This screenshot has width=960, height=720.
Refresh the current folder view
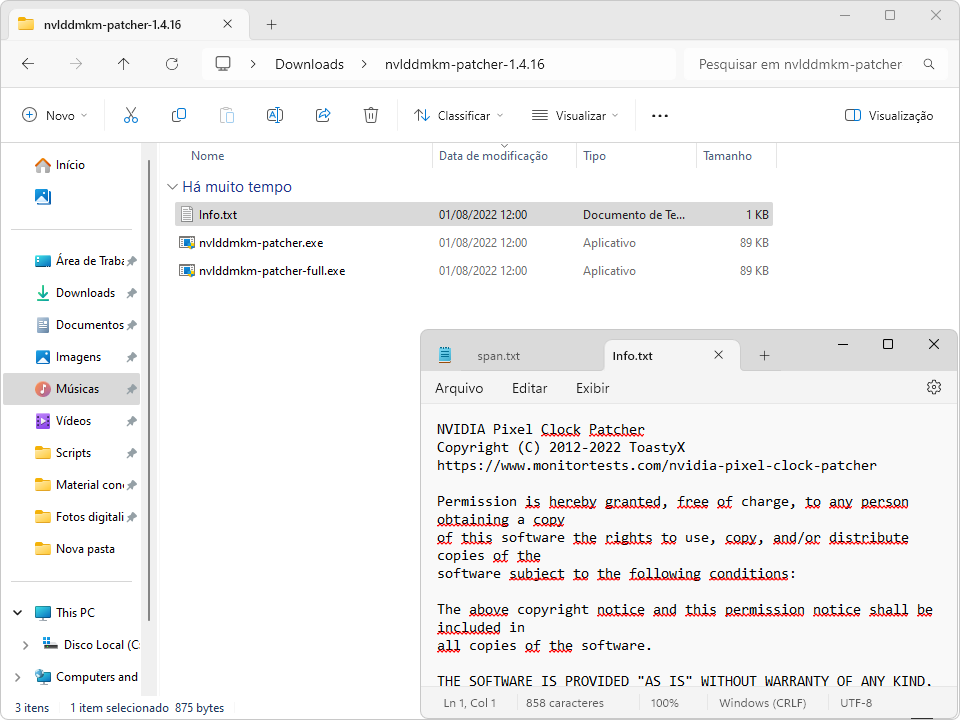tap(172, 64)
